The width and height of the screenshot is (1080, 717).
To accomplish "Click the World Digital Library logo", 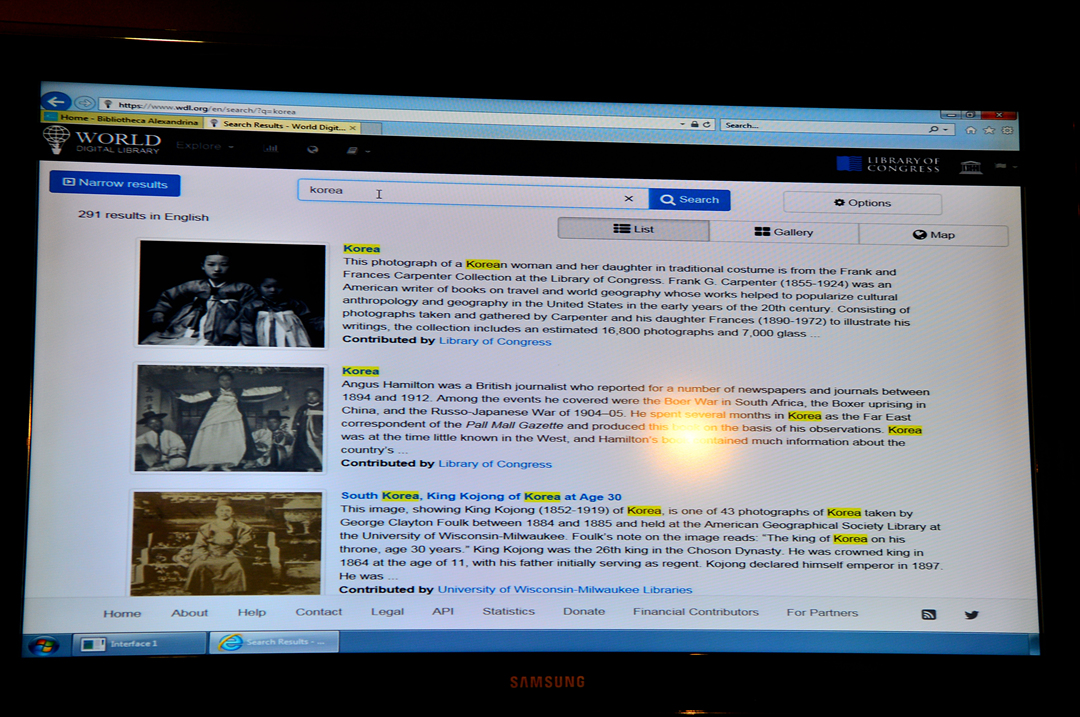I will (x=102, y=141).
